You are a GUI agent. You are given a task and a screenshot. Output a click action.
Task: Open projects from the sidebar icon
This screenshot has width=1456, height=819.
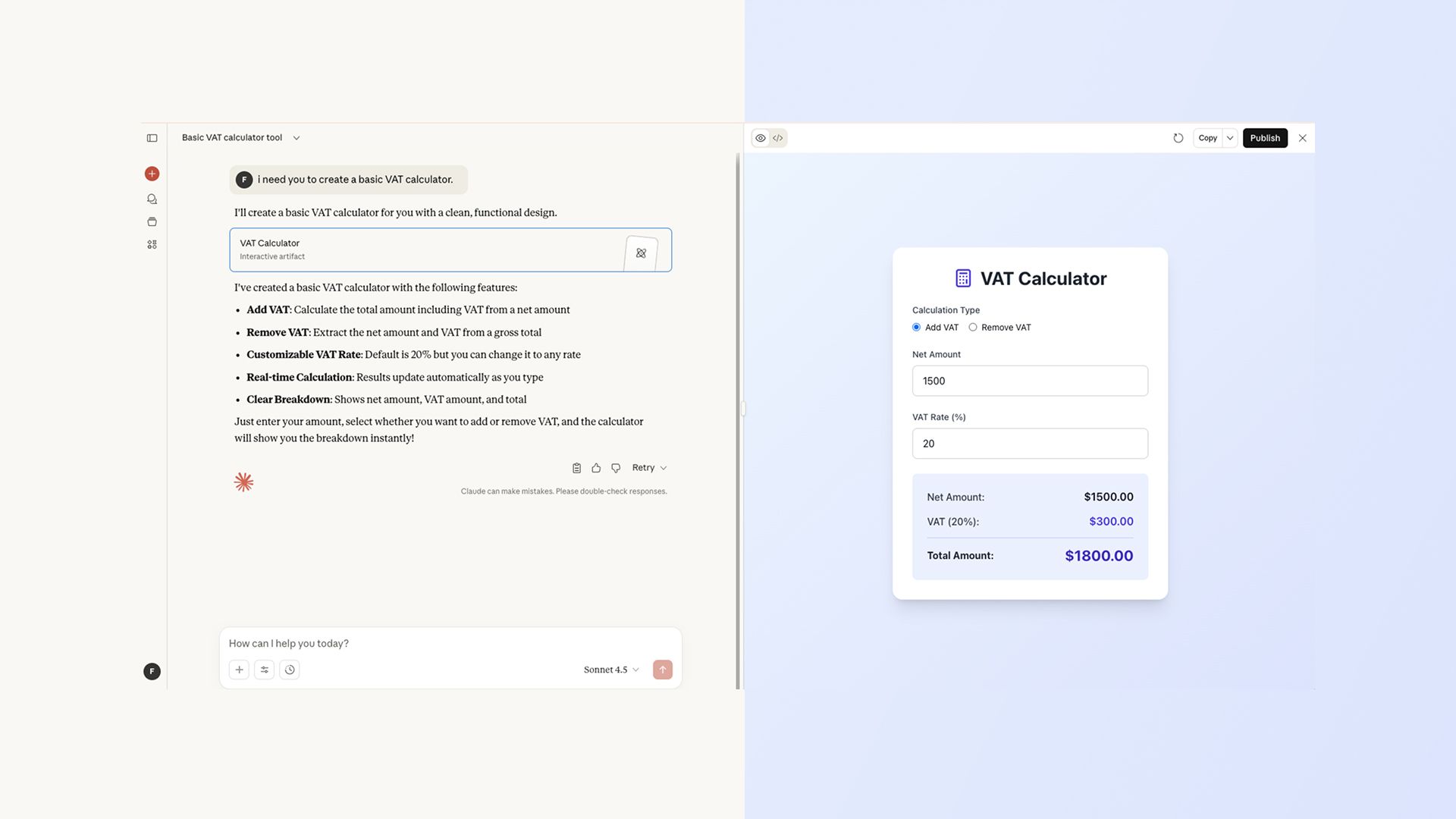coord(152,221)
